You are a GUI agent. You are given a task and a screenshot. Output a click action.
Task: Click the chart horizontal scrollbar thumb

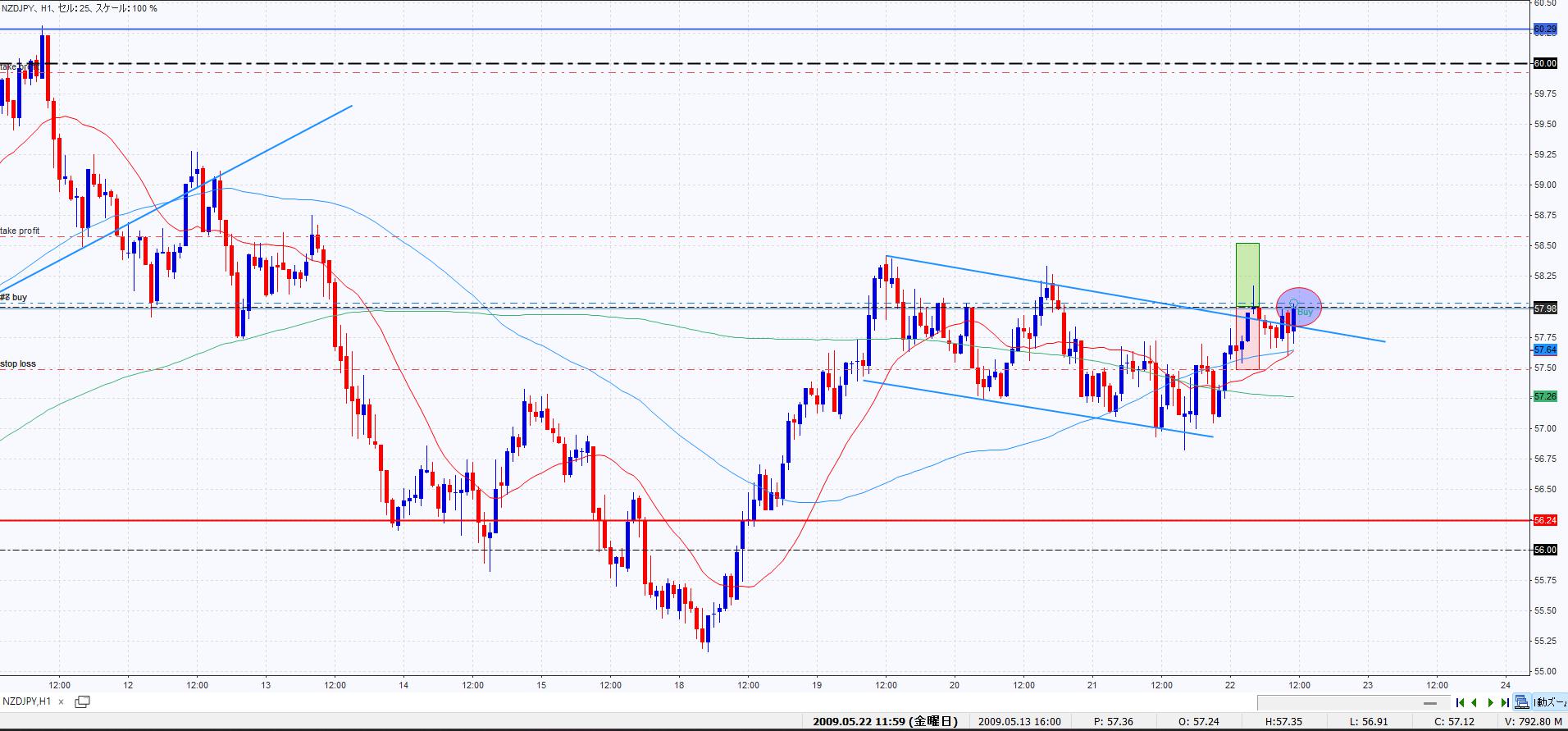pyautogui.click(x=1430, y=703)
